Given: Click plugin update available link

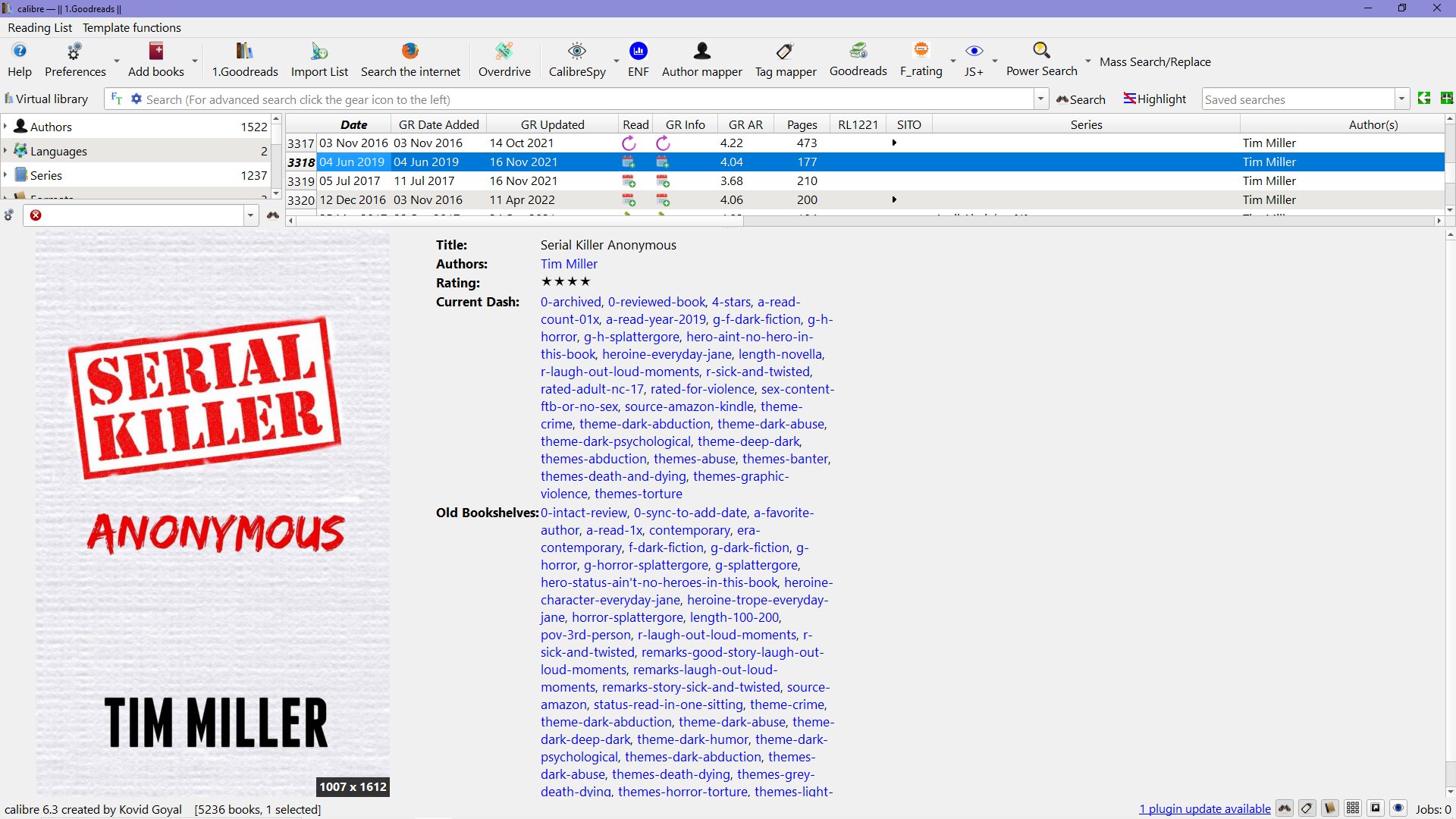Looking at the screenshot, I should click(1204, 809).
